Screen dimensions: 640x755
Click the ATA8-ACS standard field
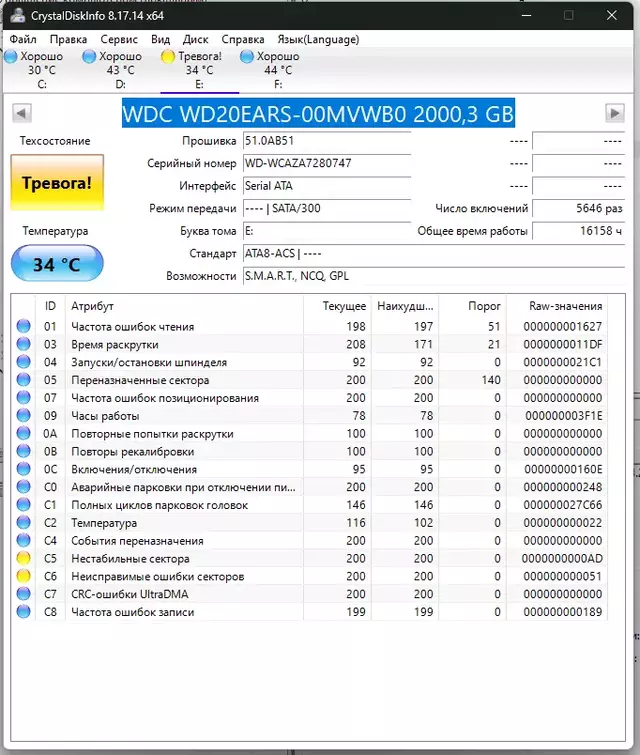tap(434, 254)
